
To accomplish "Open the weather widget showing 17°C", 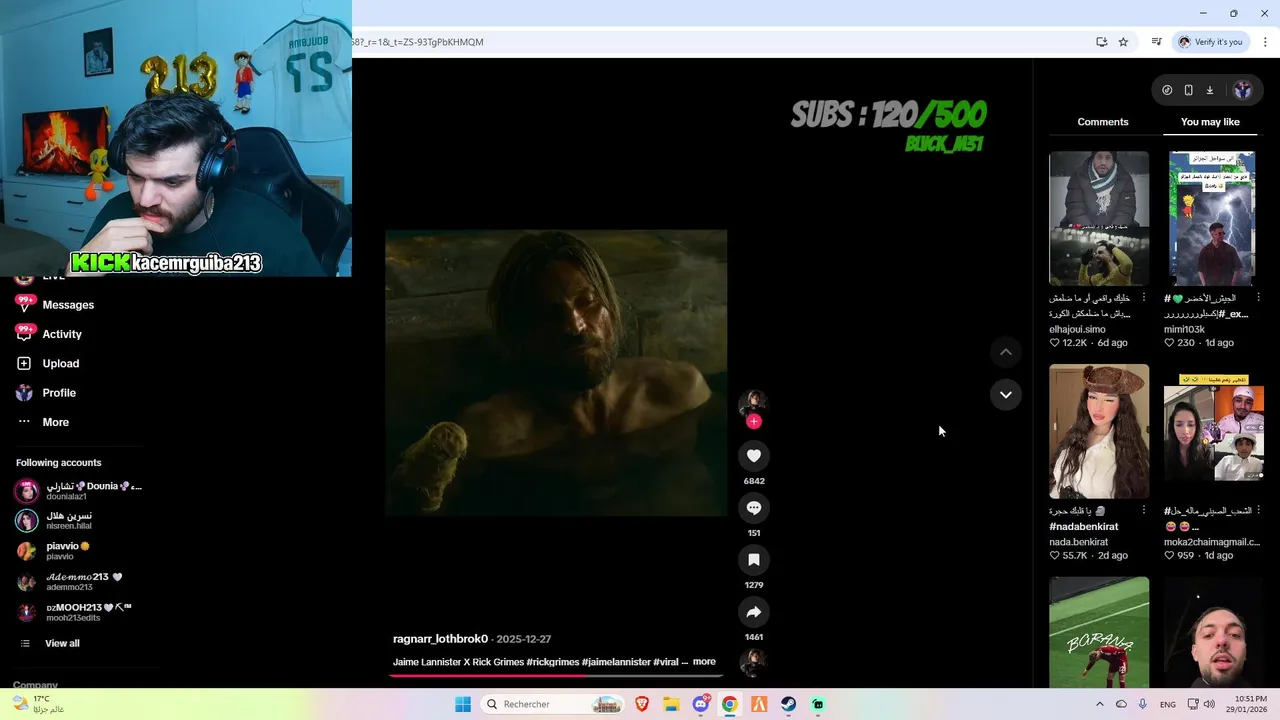I will (40, 704).
